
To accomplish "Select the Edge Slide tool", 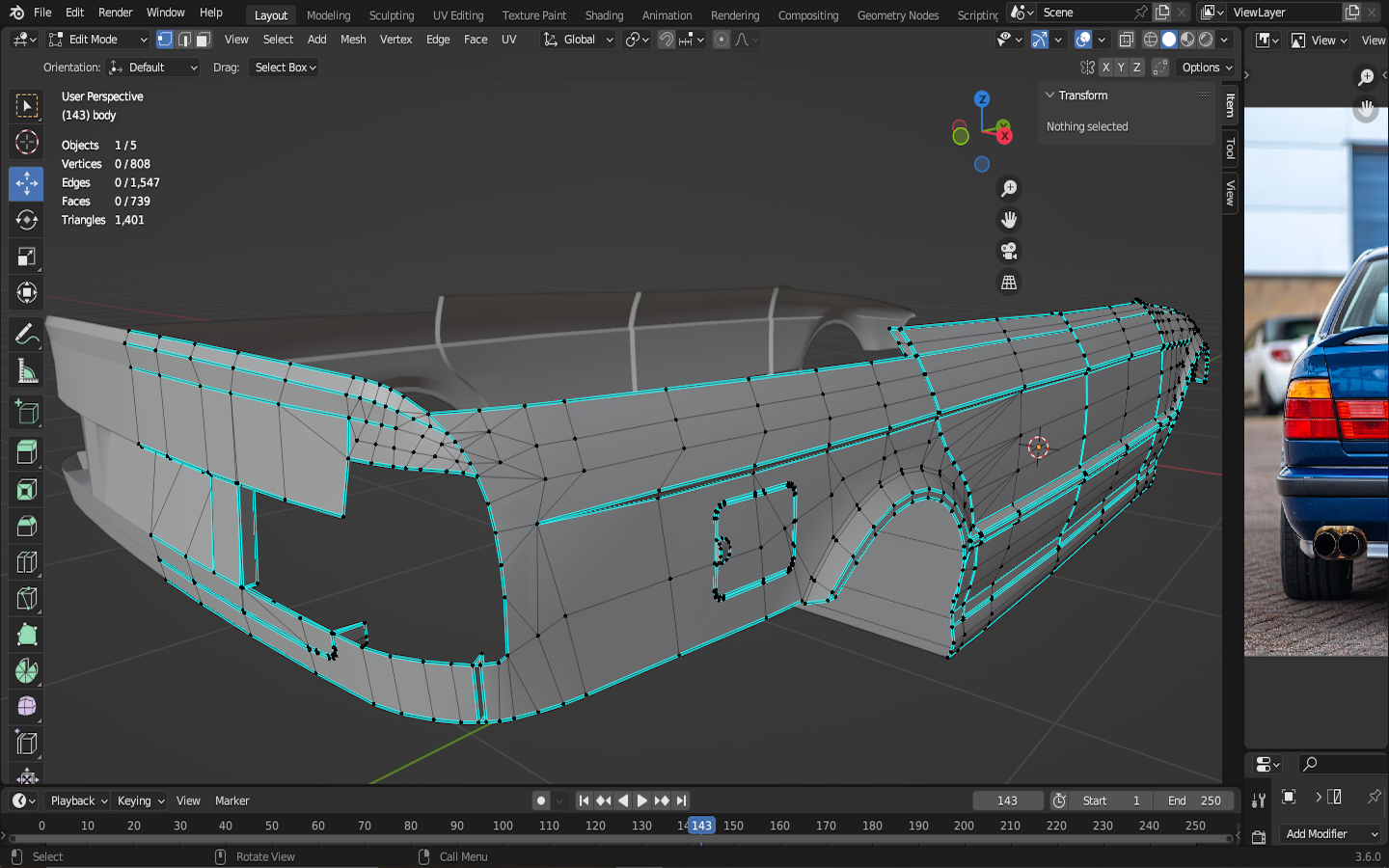I will (26, 744).
